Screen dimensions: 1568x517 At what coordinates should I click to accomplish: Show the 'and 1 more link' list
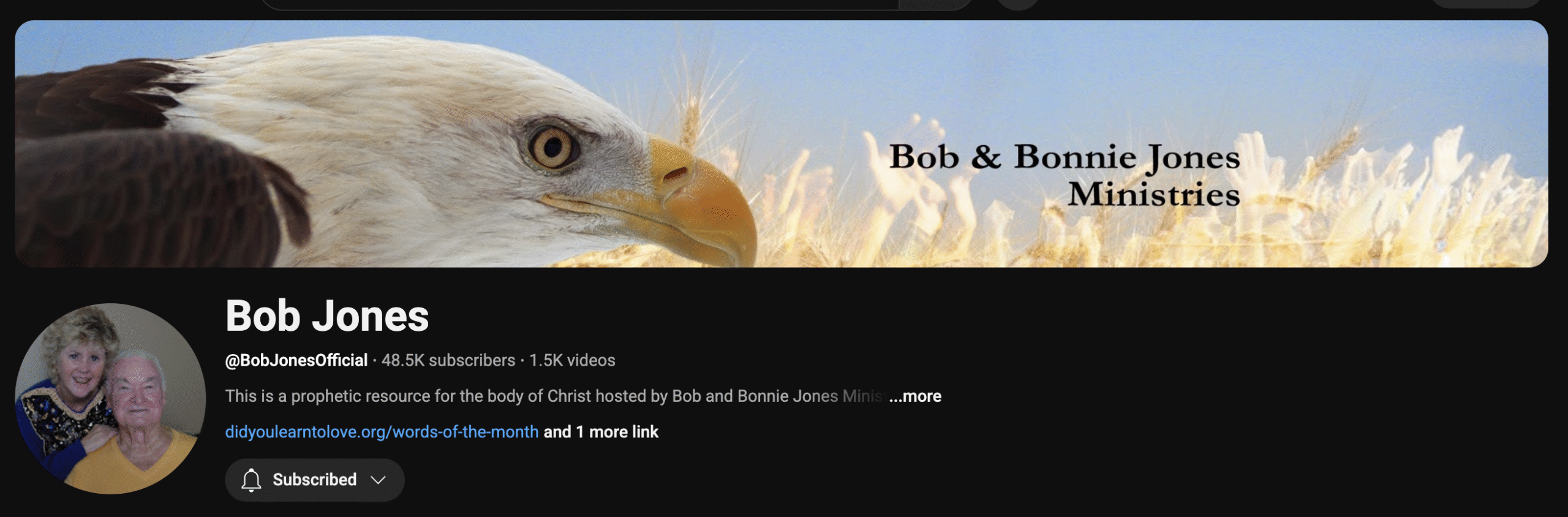(601, 432)
